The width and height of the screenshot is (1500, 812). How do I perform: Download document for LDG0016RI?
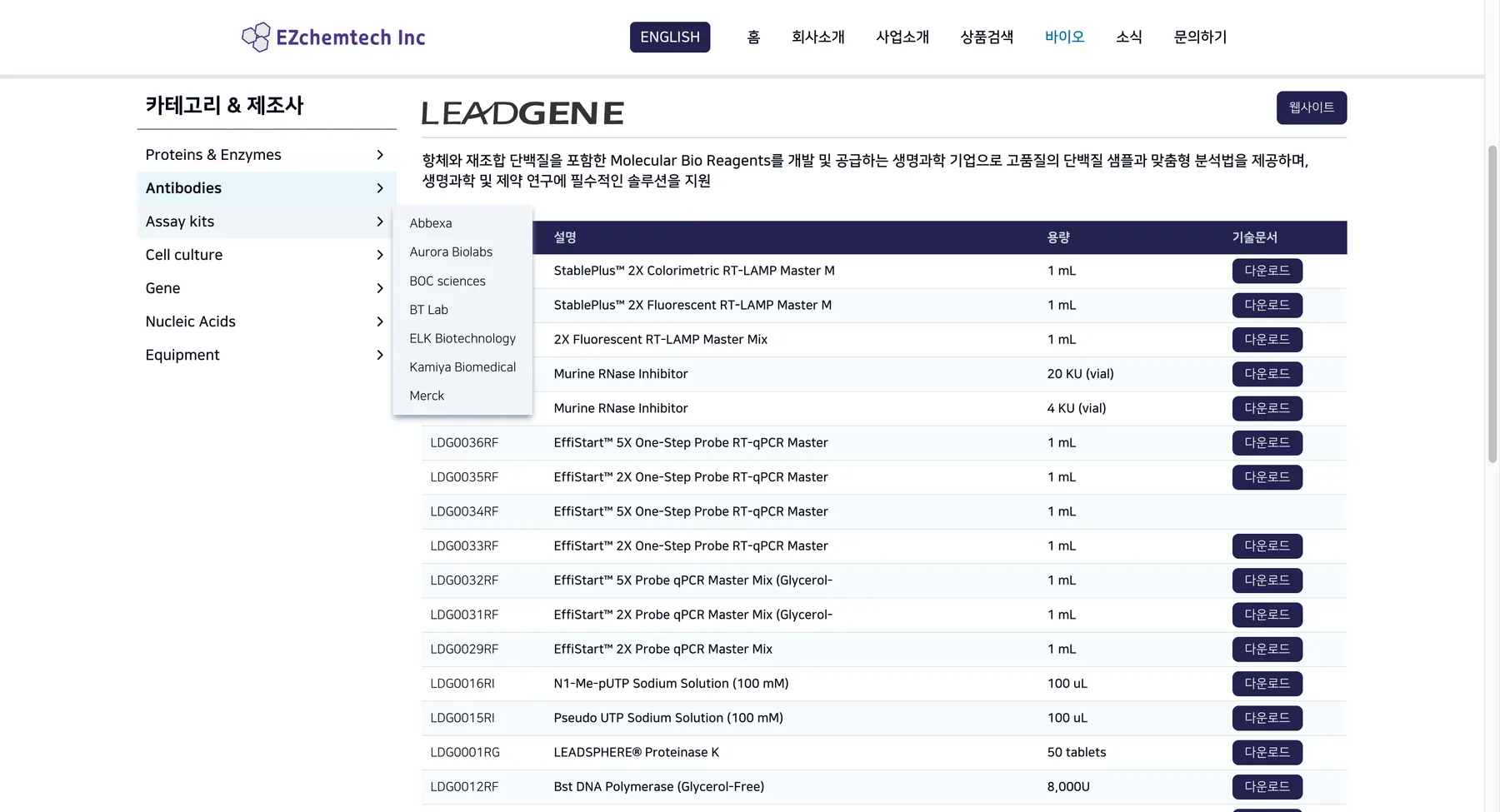click(x=1267, y=684)
